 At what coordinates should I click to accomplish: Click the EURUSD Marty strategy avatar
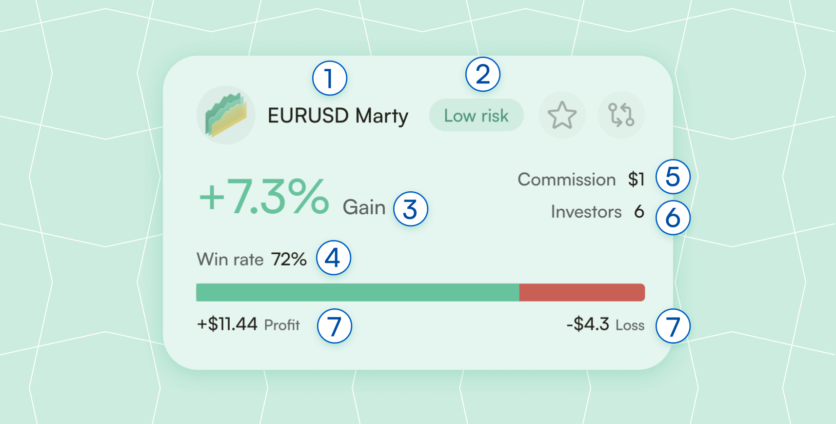click(225, 116)
